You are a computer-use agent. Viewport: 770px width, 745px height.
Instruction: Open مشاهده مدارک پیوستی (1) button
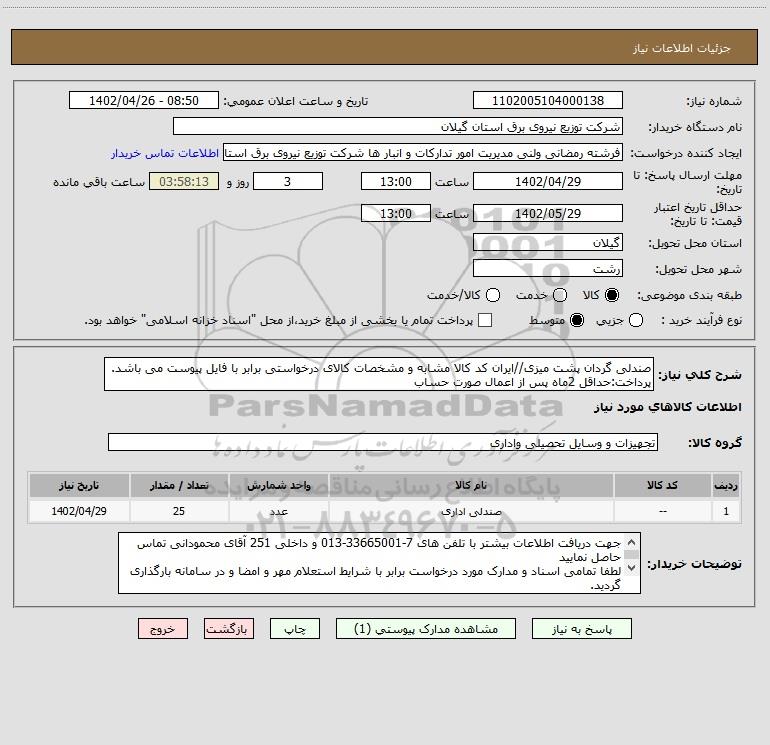pos(426,629)
